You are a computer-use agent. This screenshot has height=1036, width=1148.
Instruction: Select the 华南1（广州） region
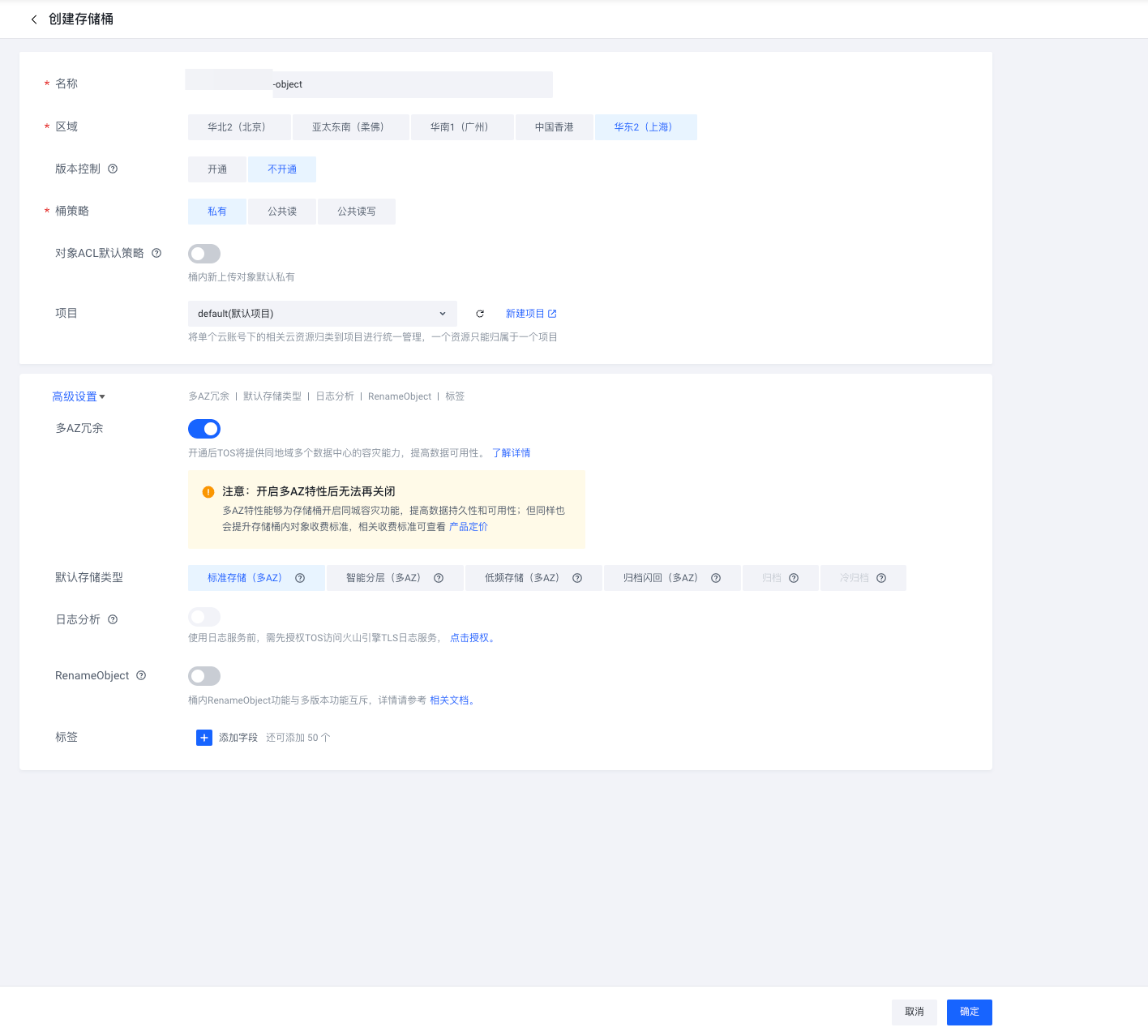tap(460, 127)
